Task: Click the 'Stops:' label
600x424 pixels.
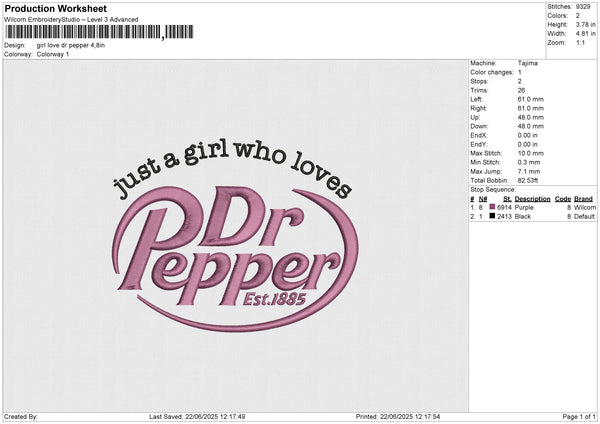Action: click(x=479, y=82)
